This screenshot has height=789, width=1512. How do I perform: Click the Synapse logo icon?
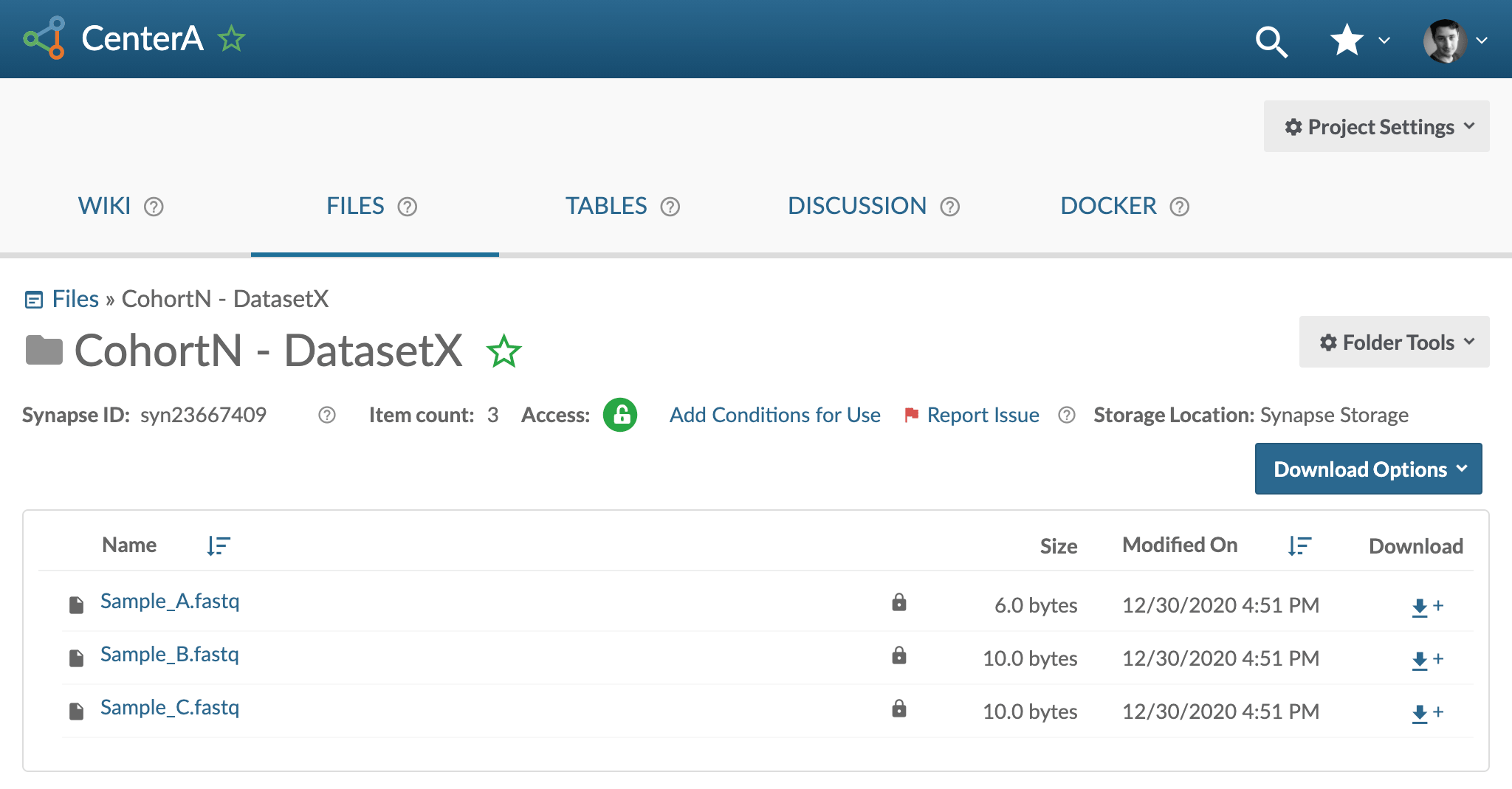[44, 38]
